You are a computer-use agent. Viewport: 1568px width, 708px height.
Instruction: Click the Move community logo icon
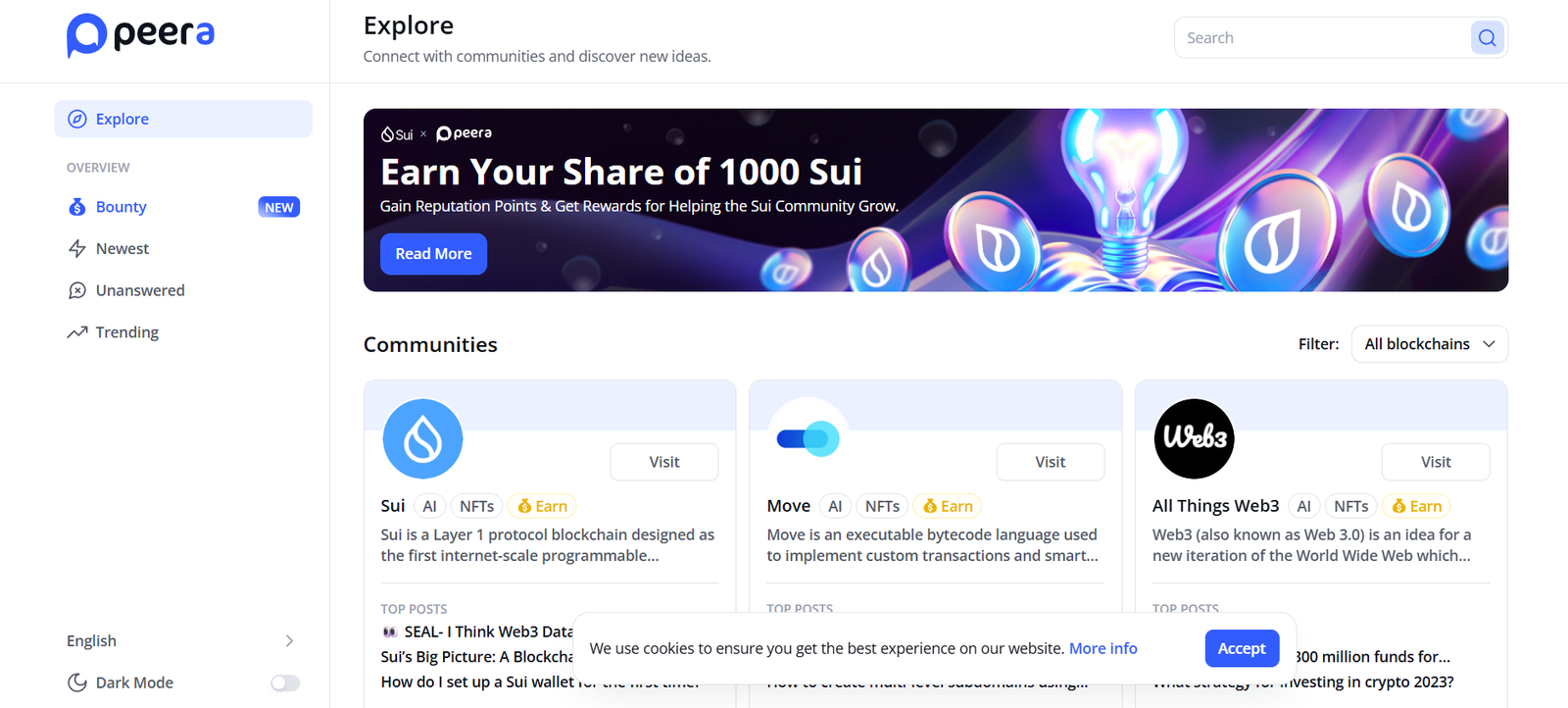(x=808, y=438)
